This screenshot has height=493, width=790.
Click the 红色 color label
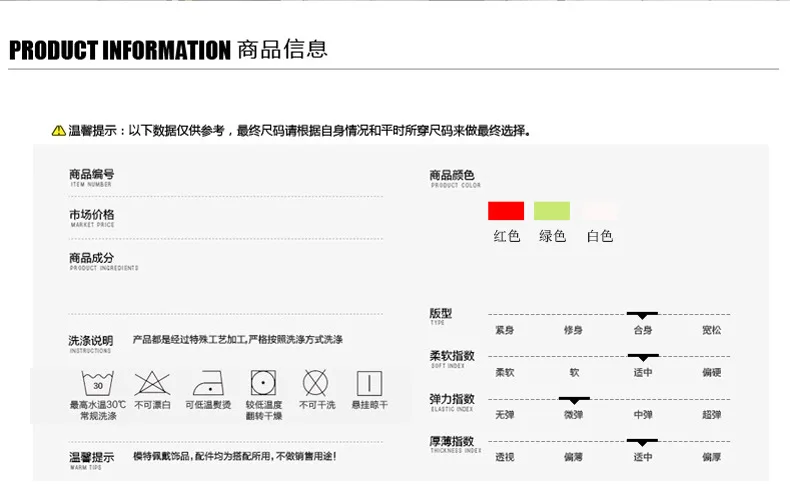pos(507,236)
